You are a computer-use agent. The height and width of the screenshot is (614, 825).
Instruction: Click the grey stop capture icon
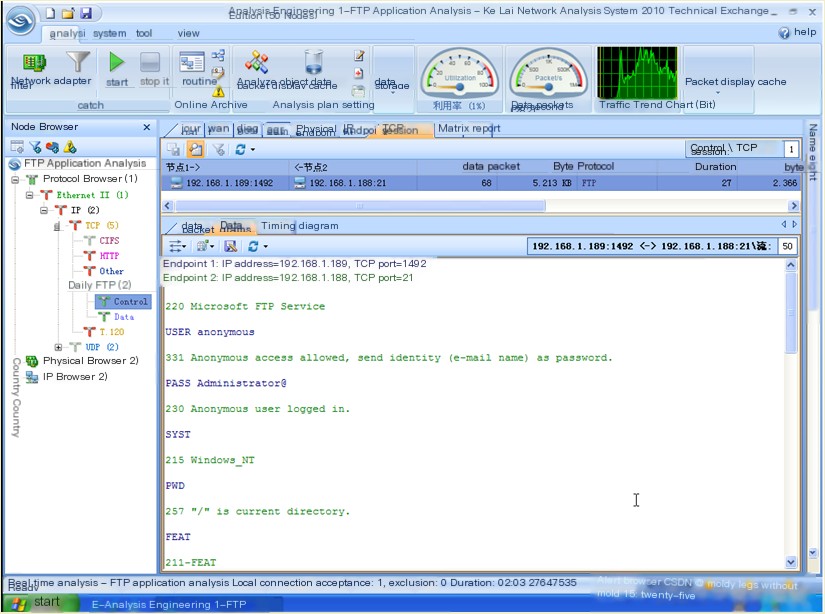150,62
